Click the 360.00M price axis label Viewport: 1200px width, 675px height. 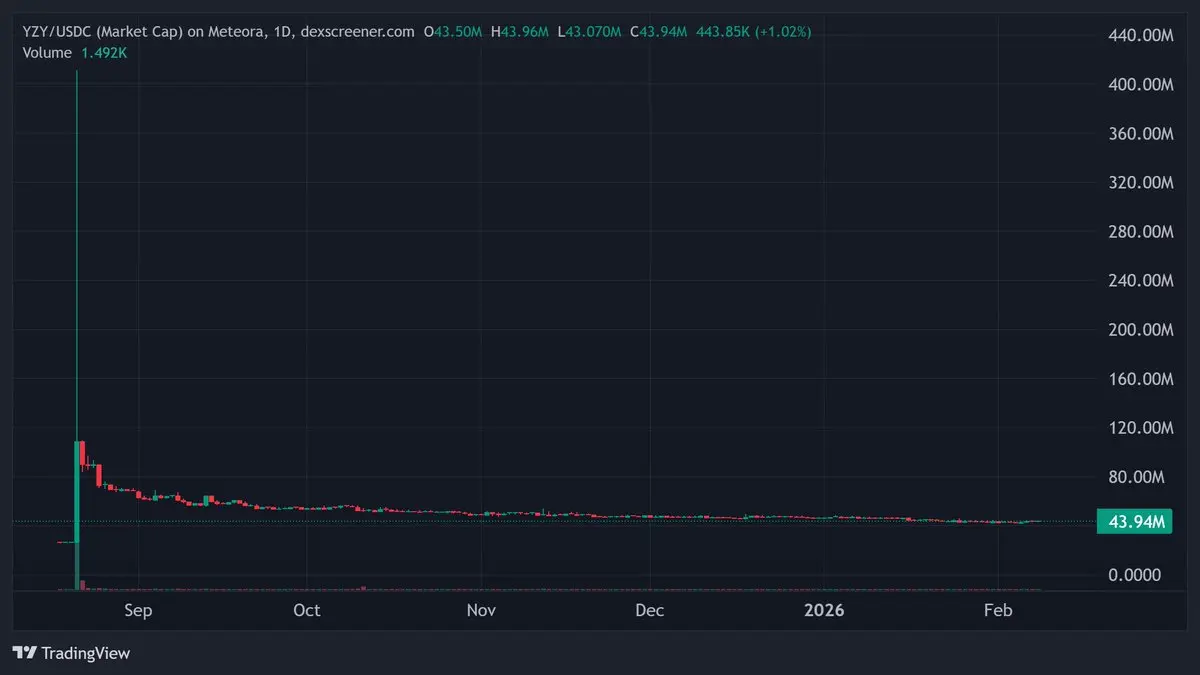pos(1141,133)
